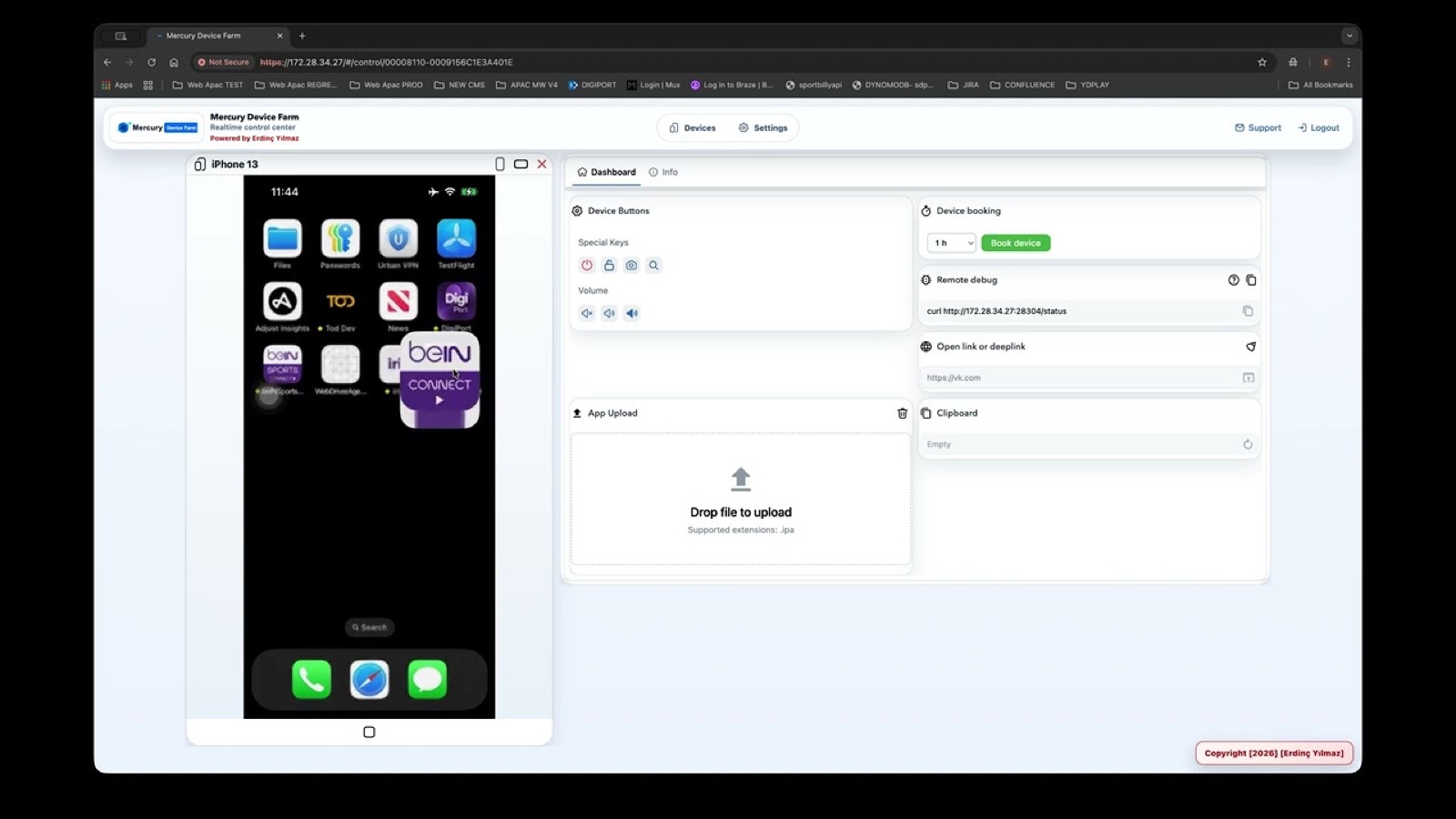Image resolution: width=1456 pixels, height=819 pixels.
Task: Open Messages in the iPhone dock
Action: pos(427,679)
